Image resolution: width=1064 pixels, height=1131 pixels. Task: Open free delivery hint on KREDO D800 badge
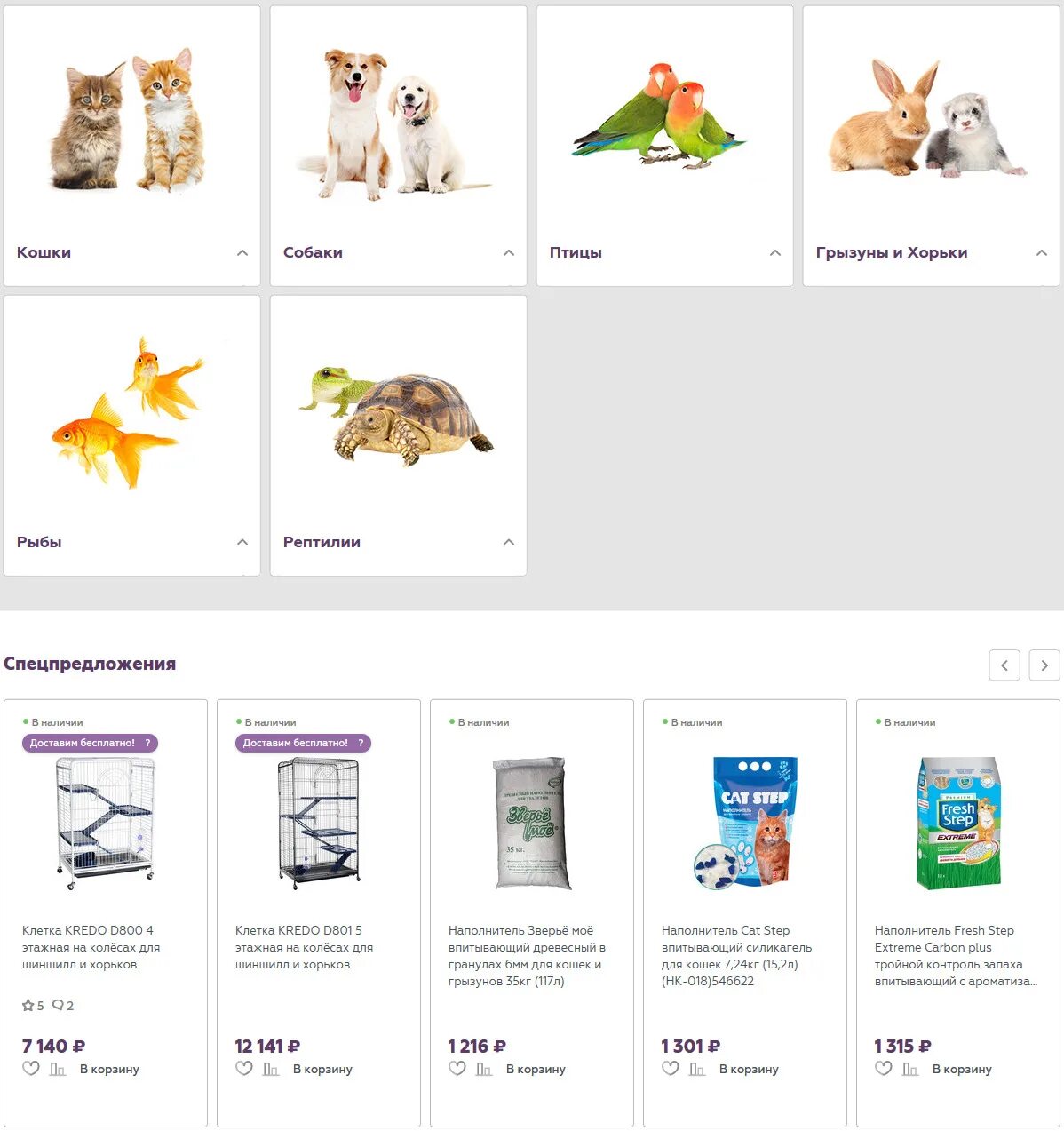[x=148, y=743]
